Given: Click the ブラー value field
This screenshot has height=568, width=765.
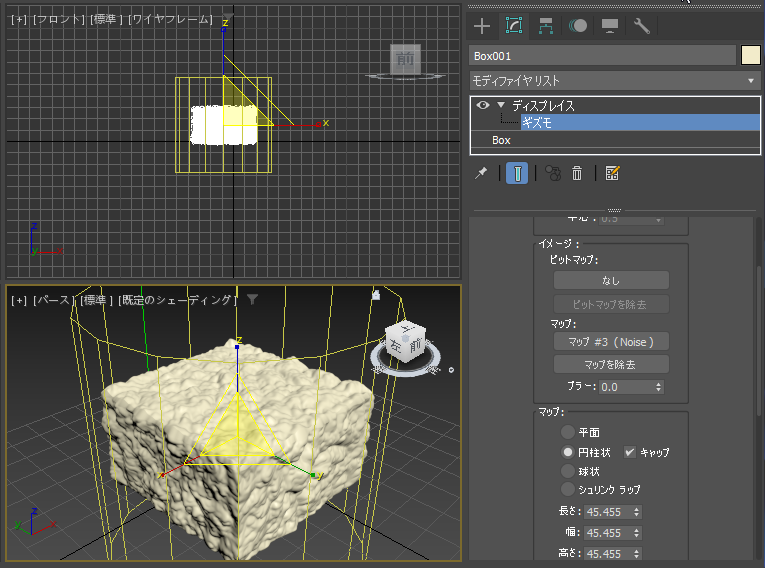Looking at the screenshot, I should [x=626, y=387].
